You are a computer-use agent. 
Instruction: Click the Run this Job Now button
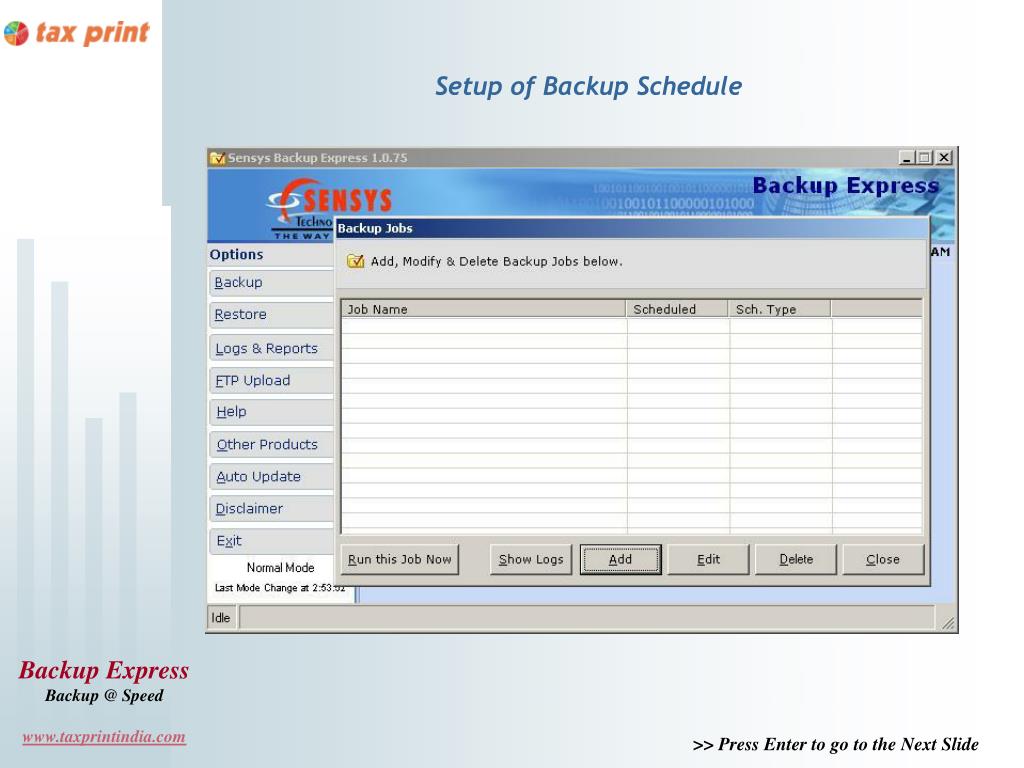point(400,560)
